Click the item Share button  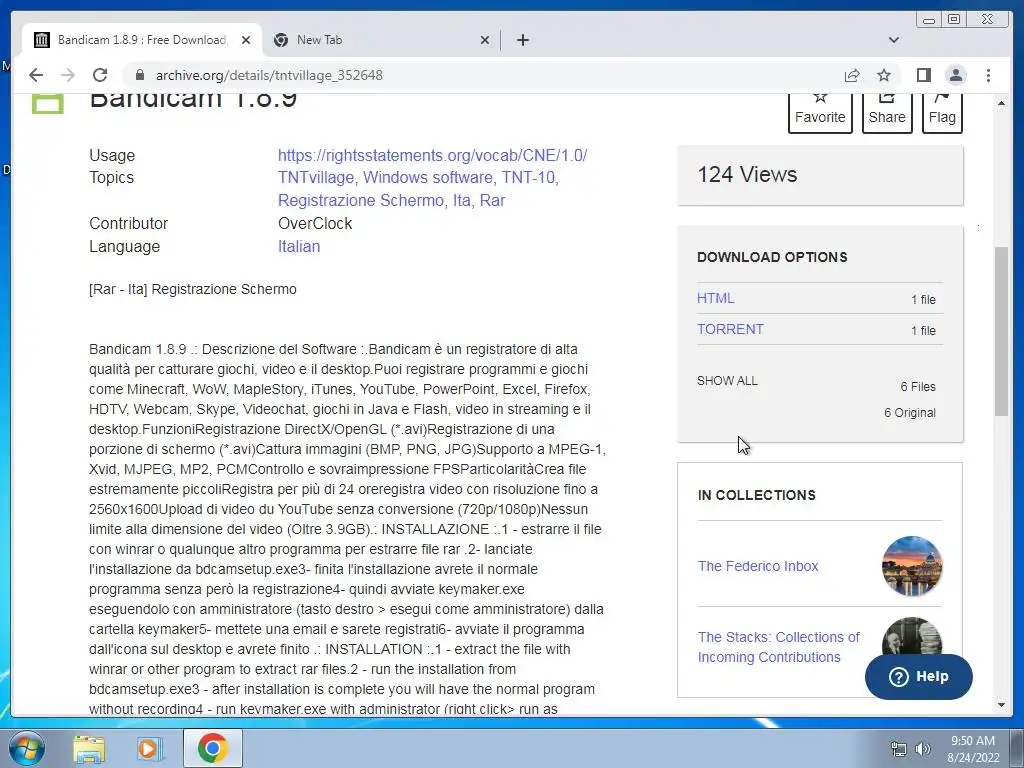click(887, 112)
